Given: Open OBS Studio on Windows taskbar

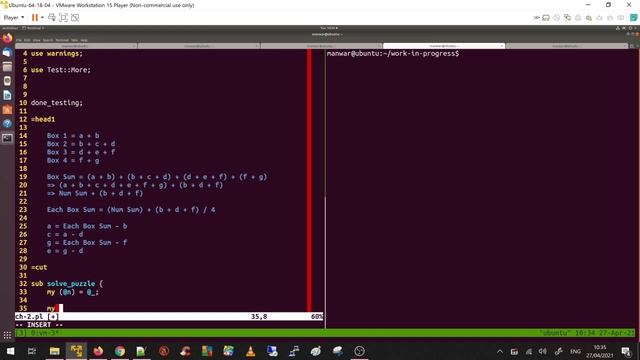Looking at the screenshot, I should pos(359,351).
